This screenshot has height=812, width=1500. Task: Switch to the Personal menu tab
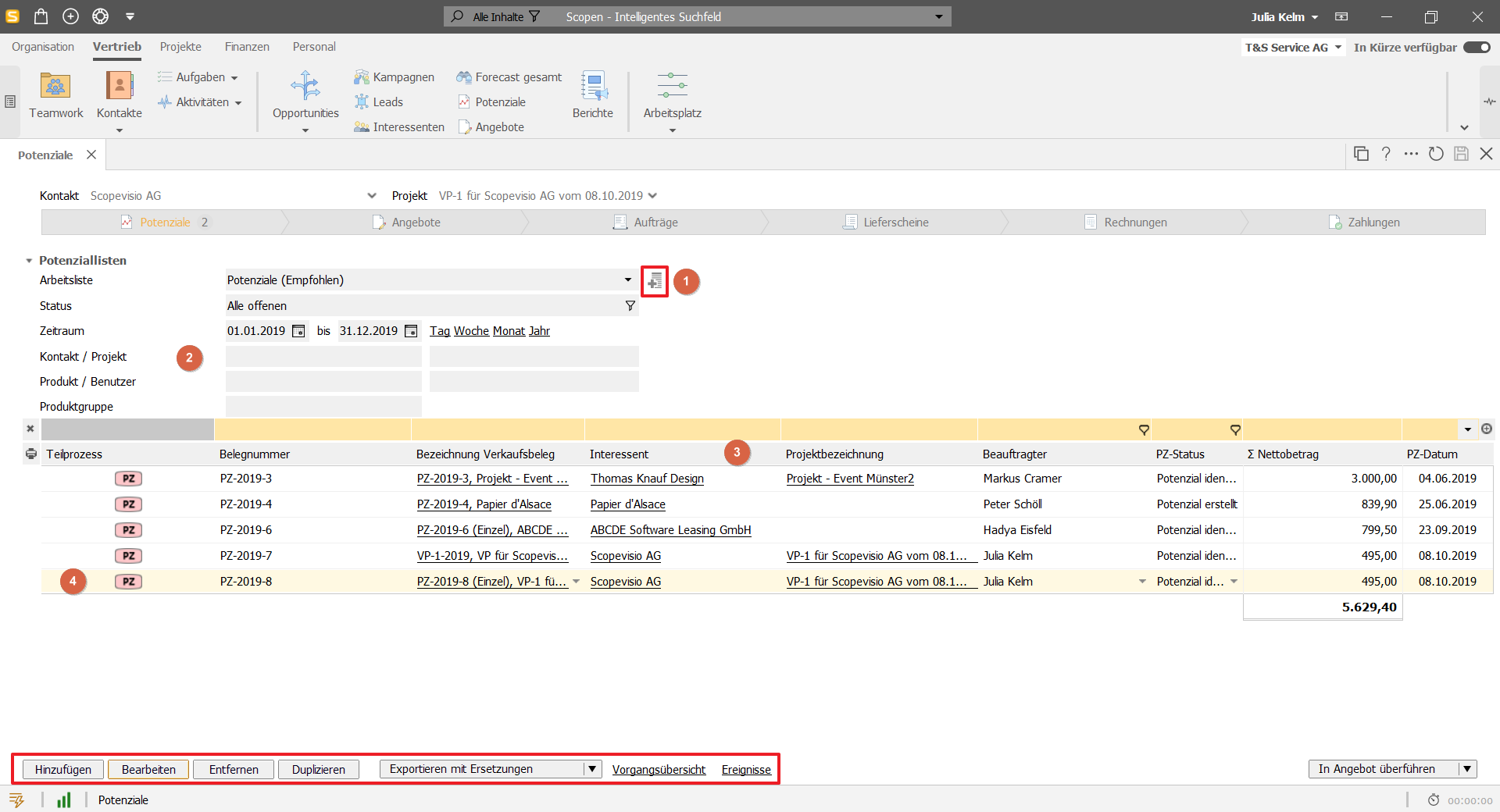(314, 47)
